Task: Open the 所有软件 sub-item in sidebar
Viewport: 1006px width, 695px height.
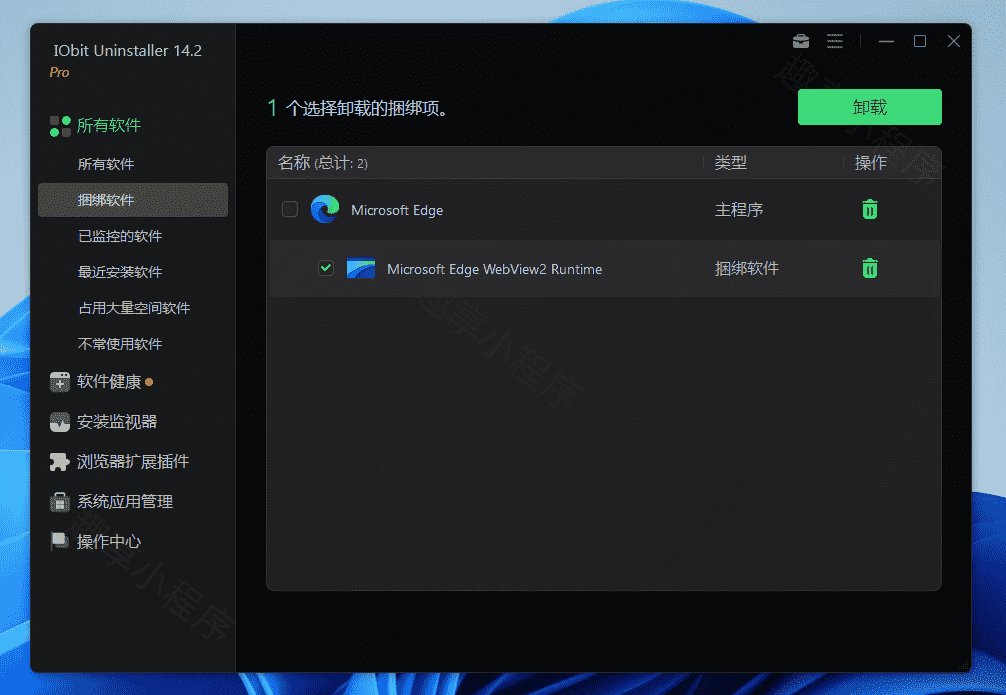Action: point(106,164)
